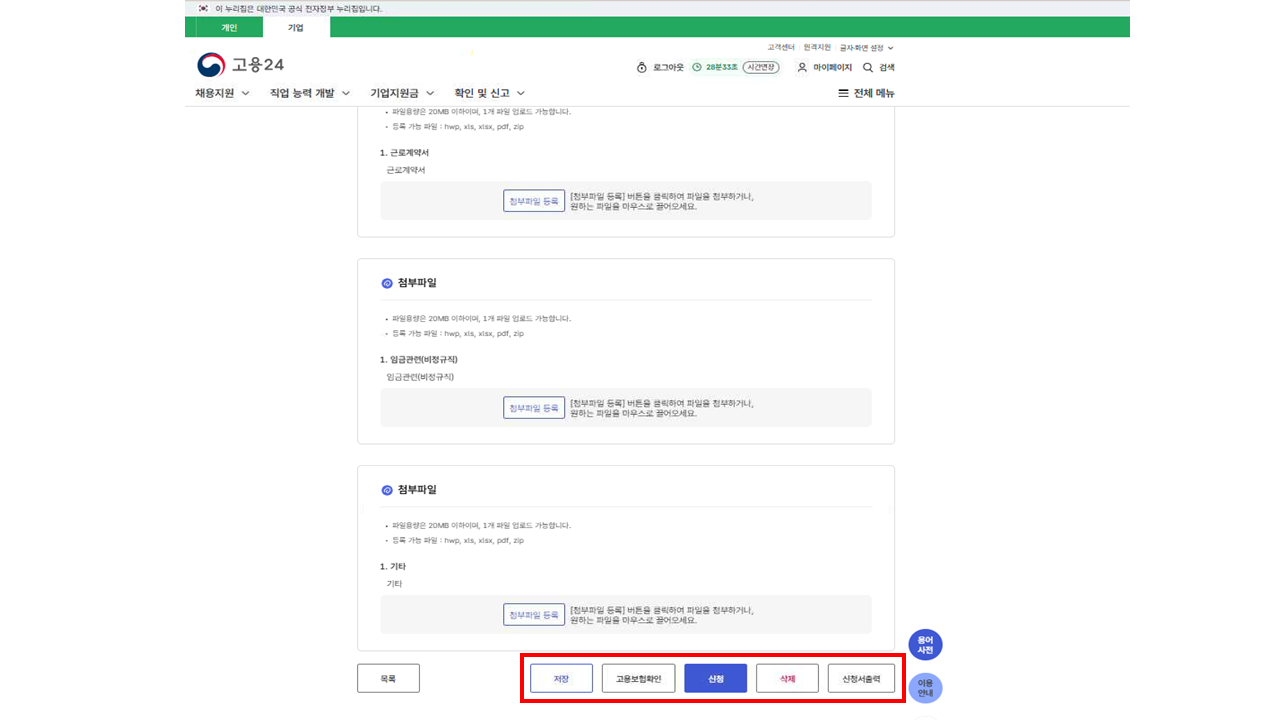
Task: Click the 저장 save button
Action: [x=561, y=679]
